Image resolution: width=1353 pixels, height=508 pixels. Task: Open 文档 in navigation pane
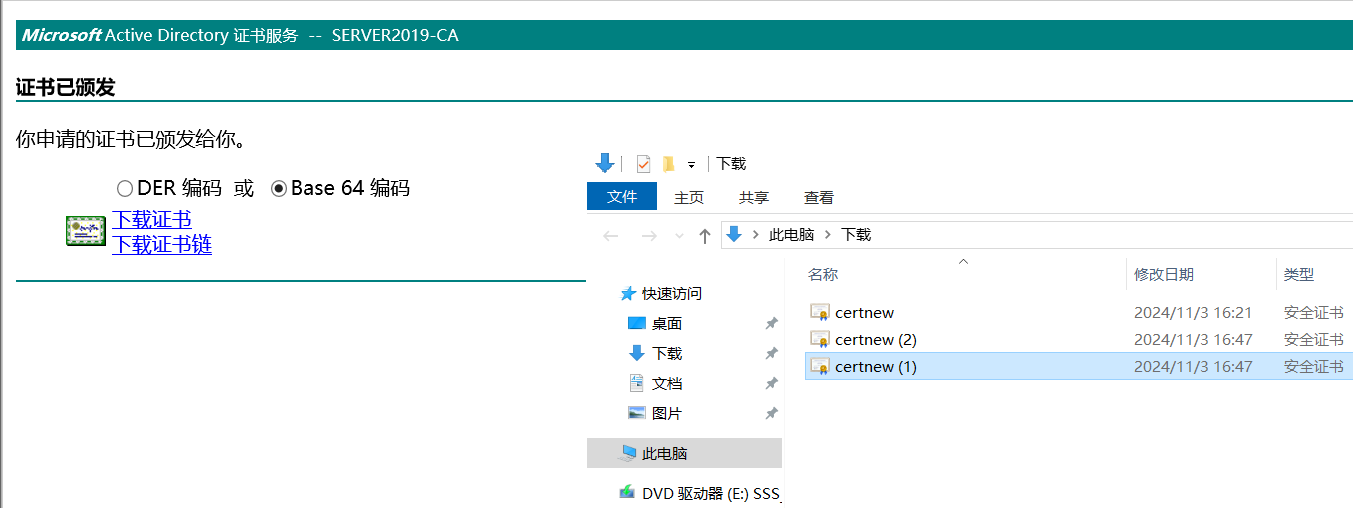667,384
